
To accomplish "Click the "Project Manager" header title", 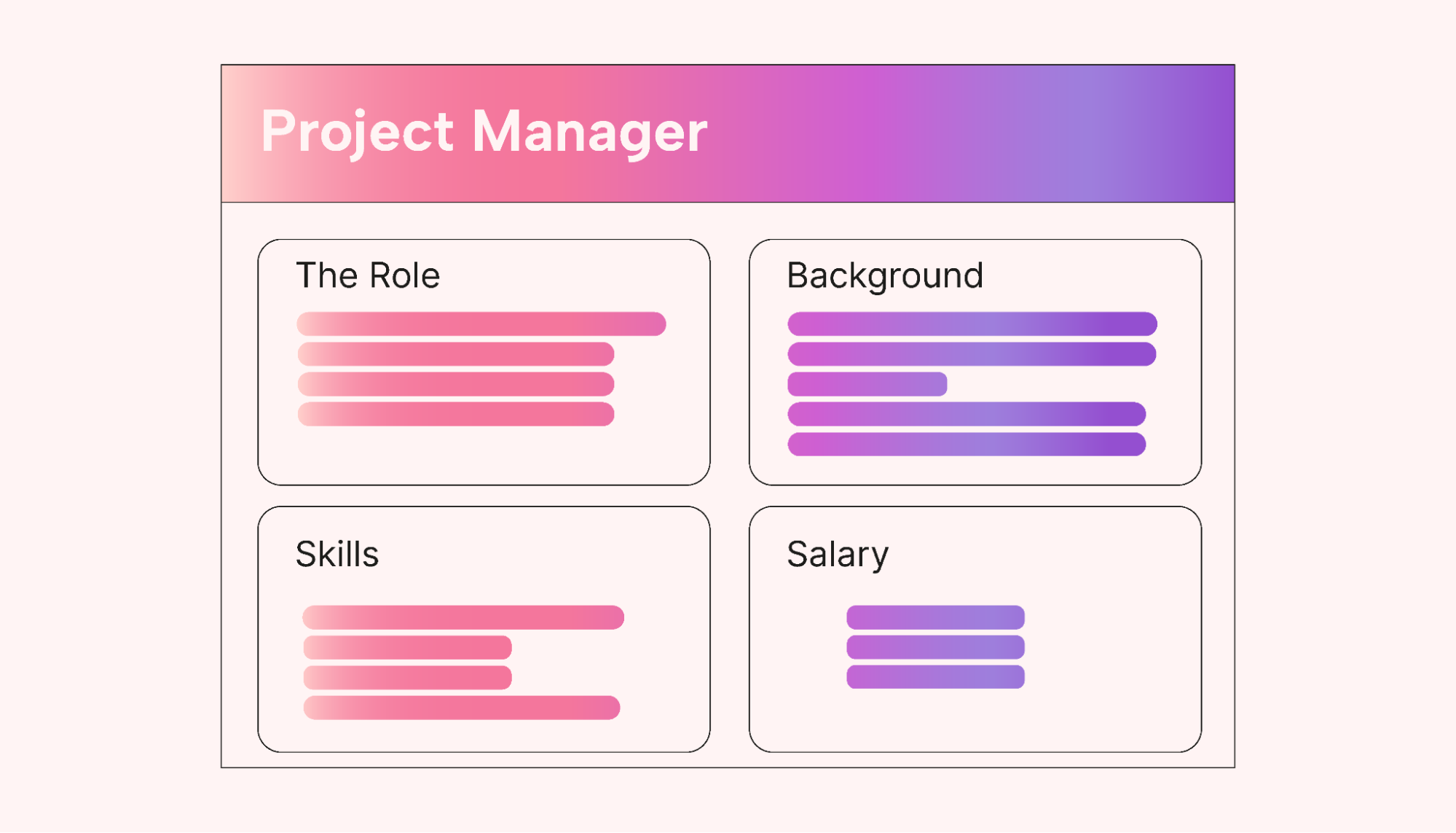I will (x=484, y=132).
